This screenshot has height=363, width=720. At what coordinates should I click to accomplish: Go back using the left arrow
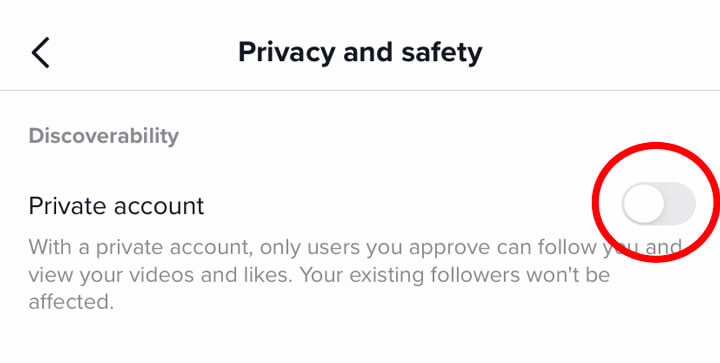(40, 53)
